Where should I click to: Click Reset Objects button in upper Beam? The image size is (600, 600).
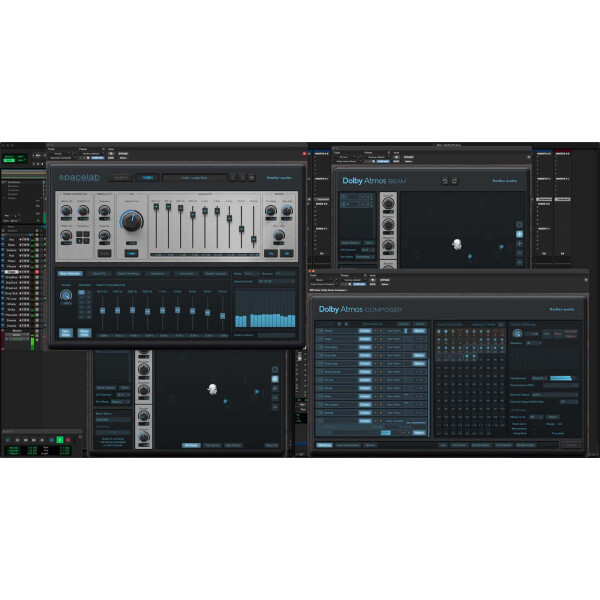351,243
